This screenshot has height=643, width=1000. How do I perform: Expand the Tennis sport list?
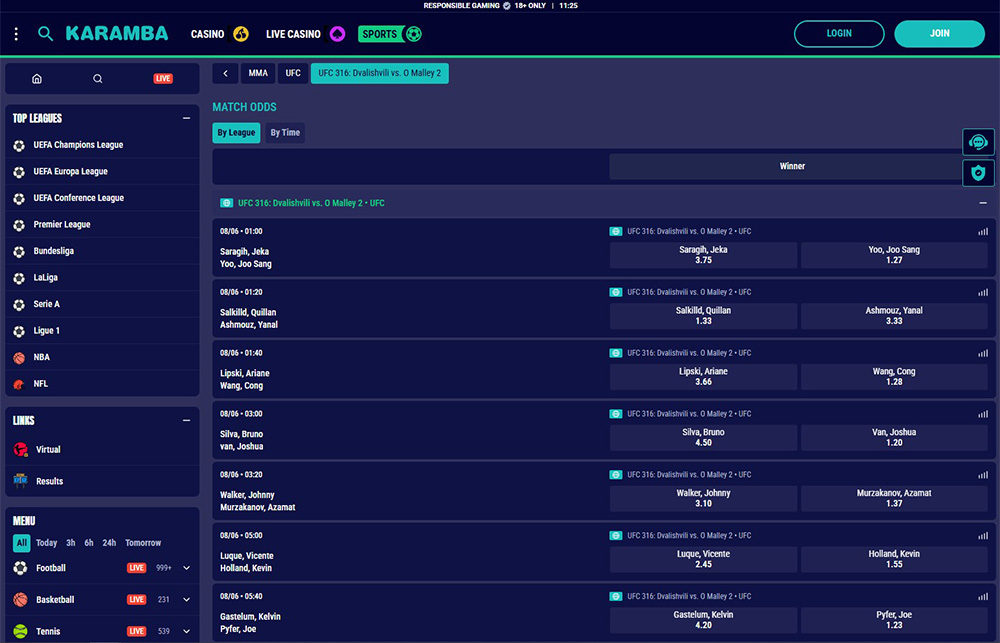point(186,632)
